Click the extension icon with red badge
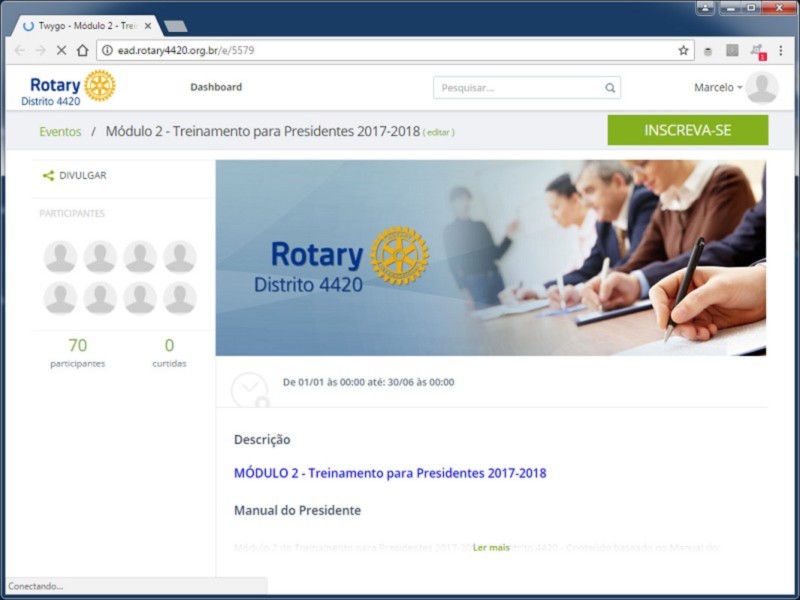Viewport: 800px width, 600px height. (757, 50)
